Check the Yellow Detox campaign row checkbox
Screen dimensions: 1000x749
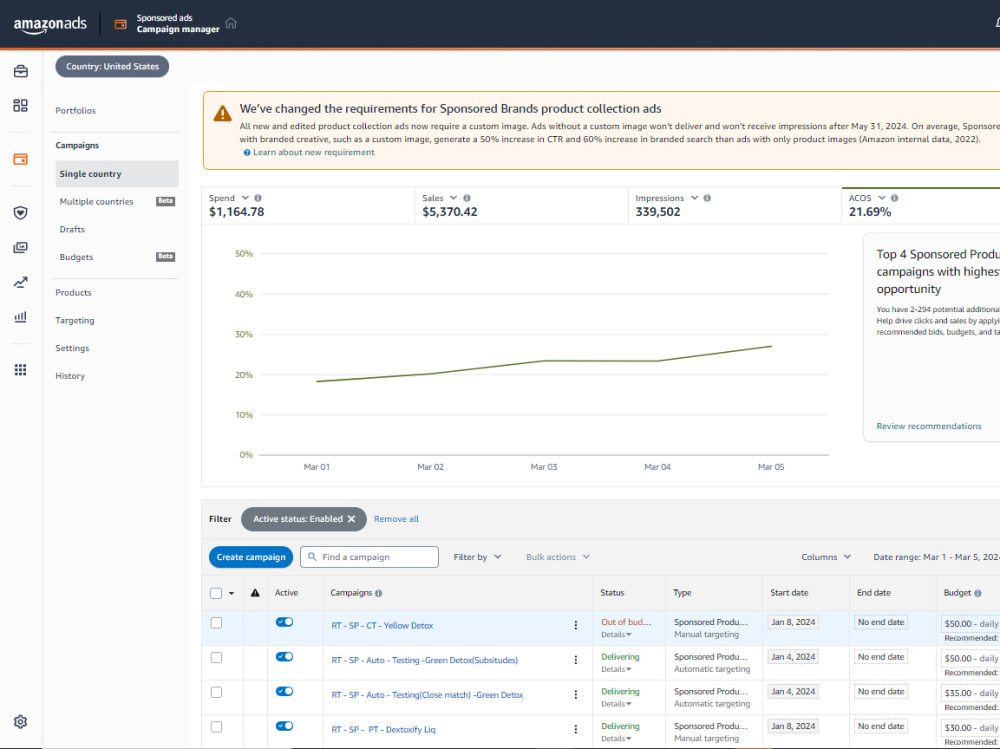point(216,623)
